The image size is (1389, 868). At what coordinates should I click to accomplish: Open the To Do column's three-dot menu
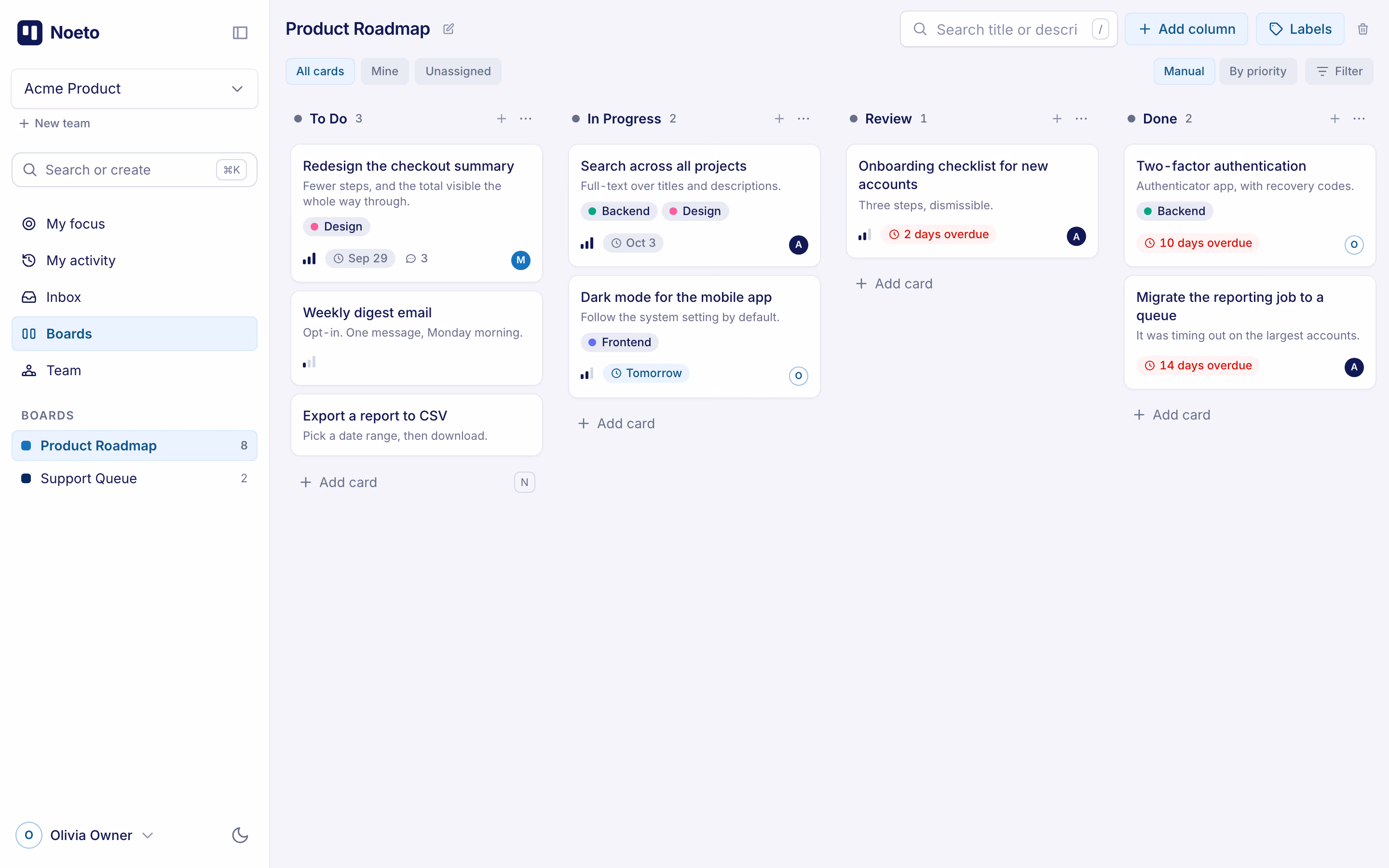tap(526, 119)
